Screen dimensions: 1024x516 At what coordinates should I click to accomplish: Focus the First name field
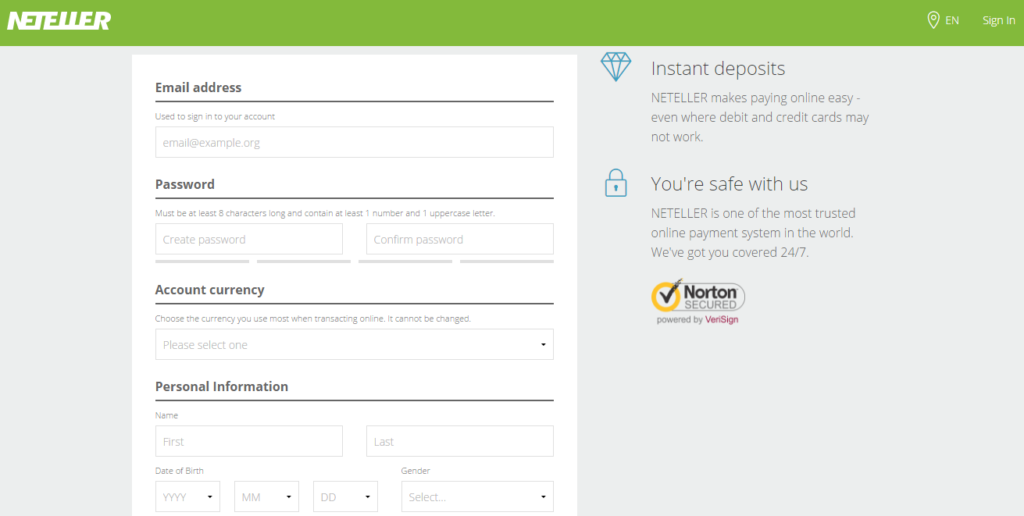[249, 442]
